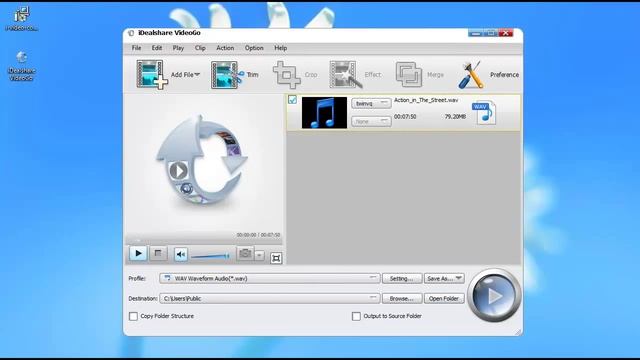The height and width of the screenshot is (360, 640).
Task: Open the Effect tool icon
Action: (346, 75)
